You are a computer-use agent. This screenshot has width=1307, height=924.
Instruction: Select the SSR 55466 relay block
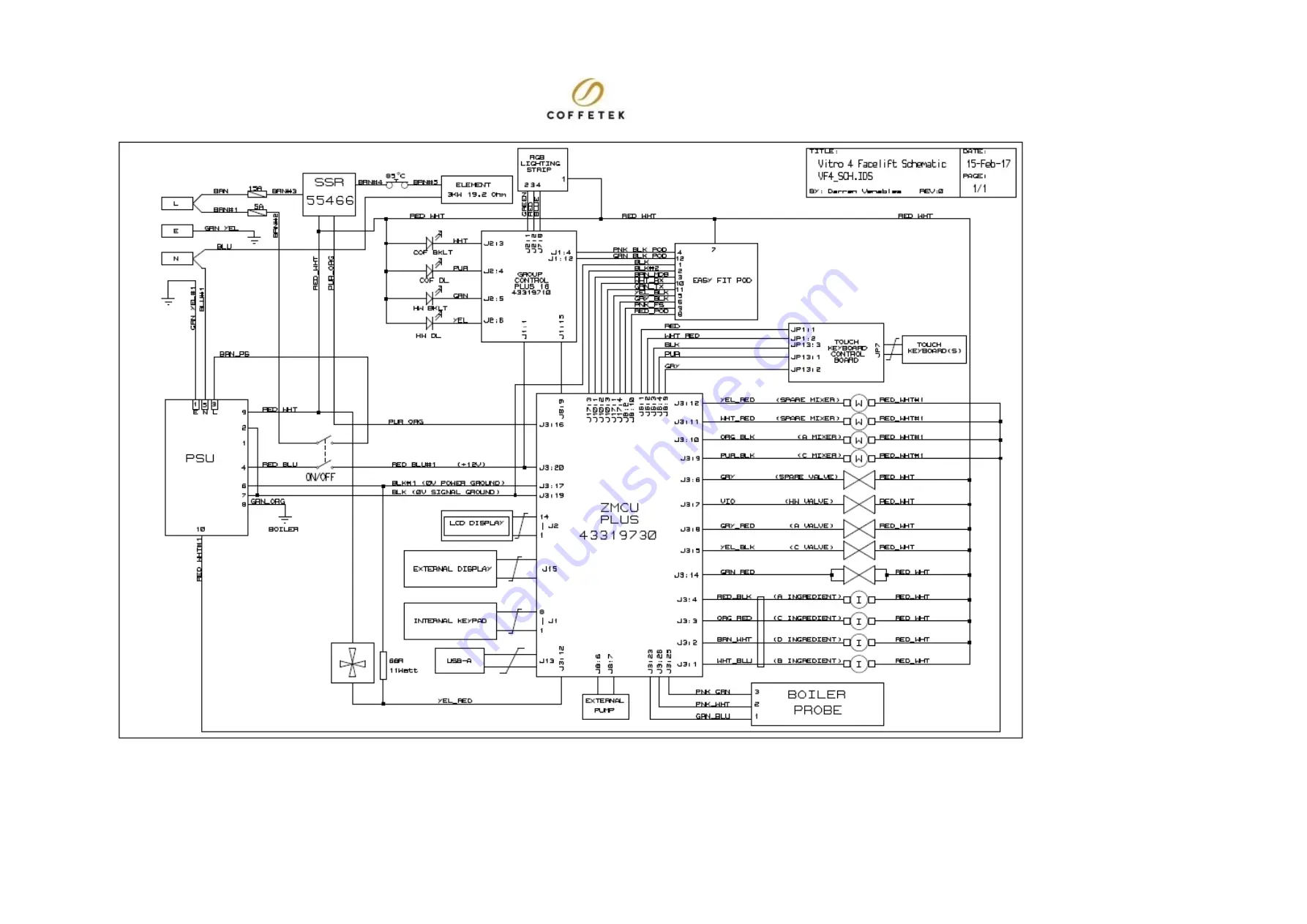click(329, 195)
